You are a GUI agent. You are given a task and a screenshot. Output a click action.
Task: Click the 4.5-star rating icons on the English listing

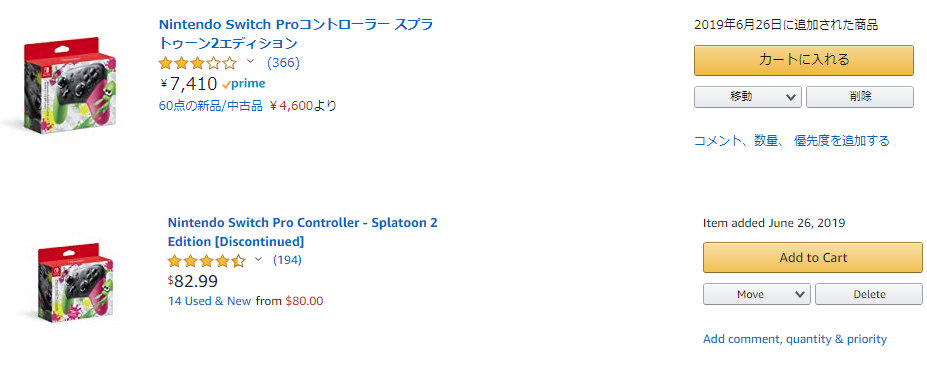206,260
